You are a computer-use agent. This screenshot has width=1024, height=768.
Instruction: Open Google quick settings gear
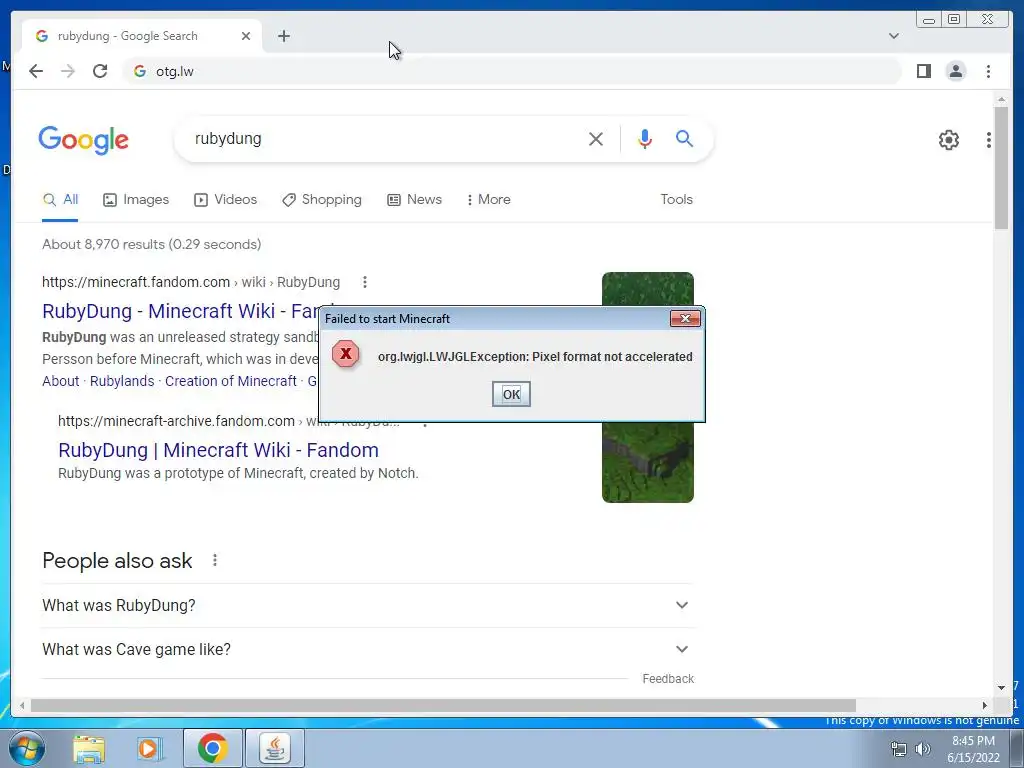pos(948,140)
